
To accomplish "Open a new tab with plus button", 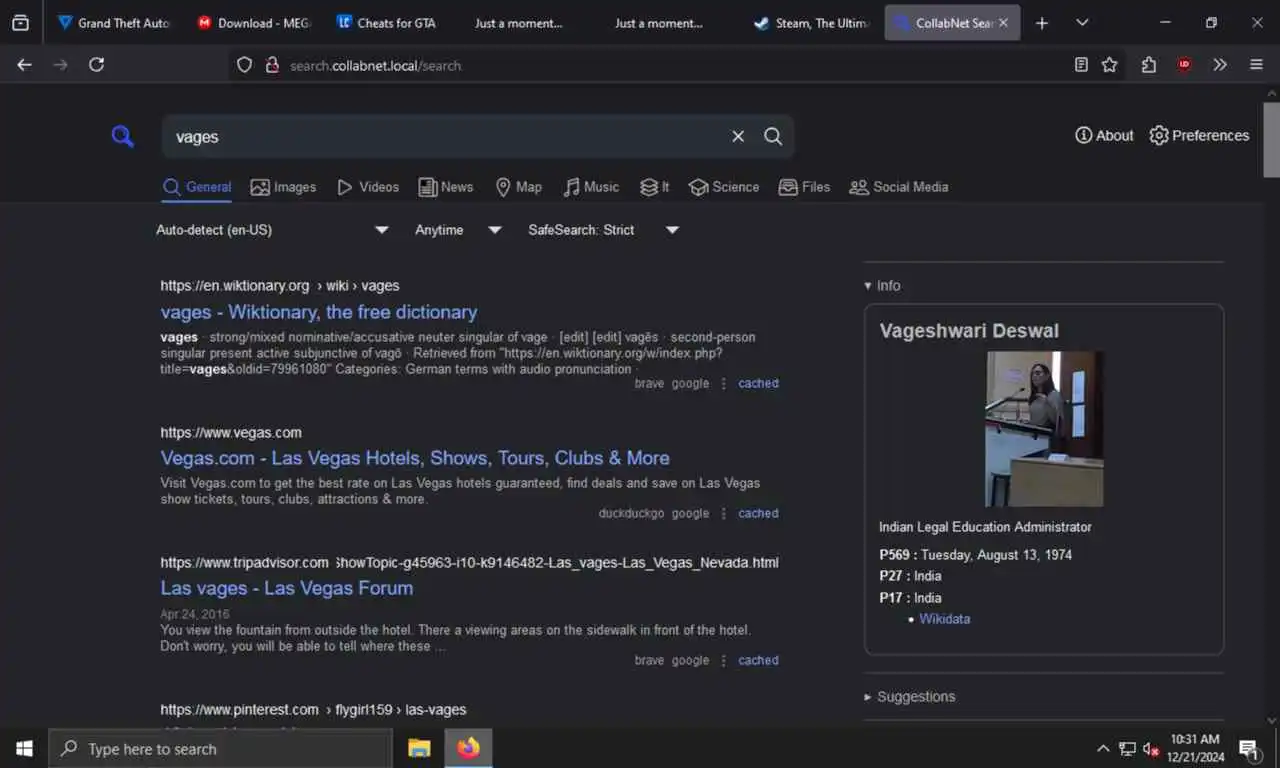I will click(x=1042, y=23).
